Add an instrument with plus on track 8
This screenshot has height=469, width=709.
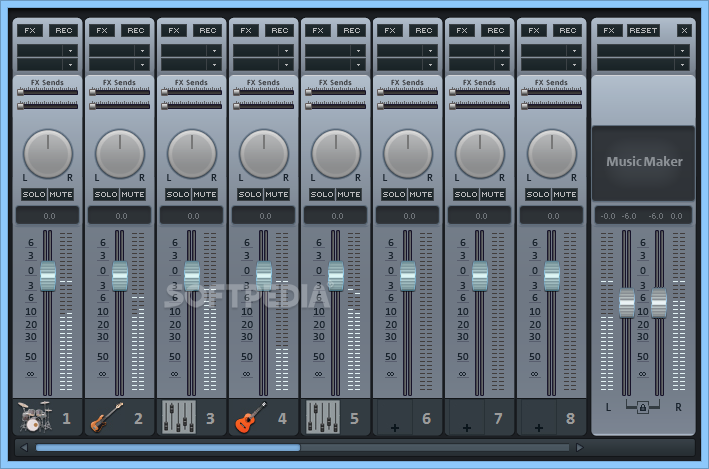[539, 427]
